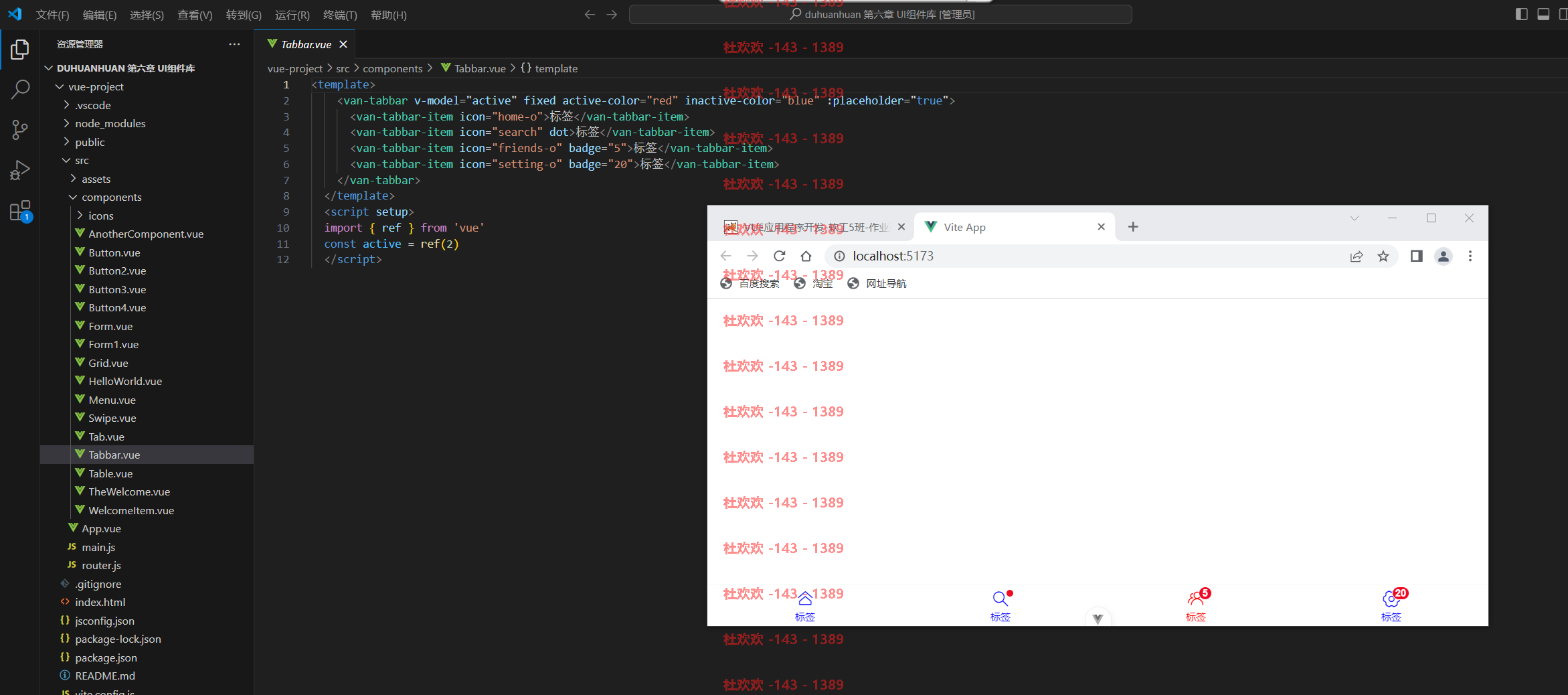Open App.vue in the explorer
Viewport: 1568px width, 695px height.
pyautogui.click(x=101, y=528)
